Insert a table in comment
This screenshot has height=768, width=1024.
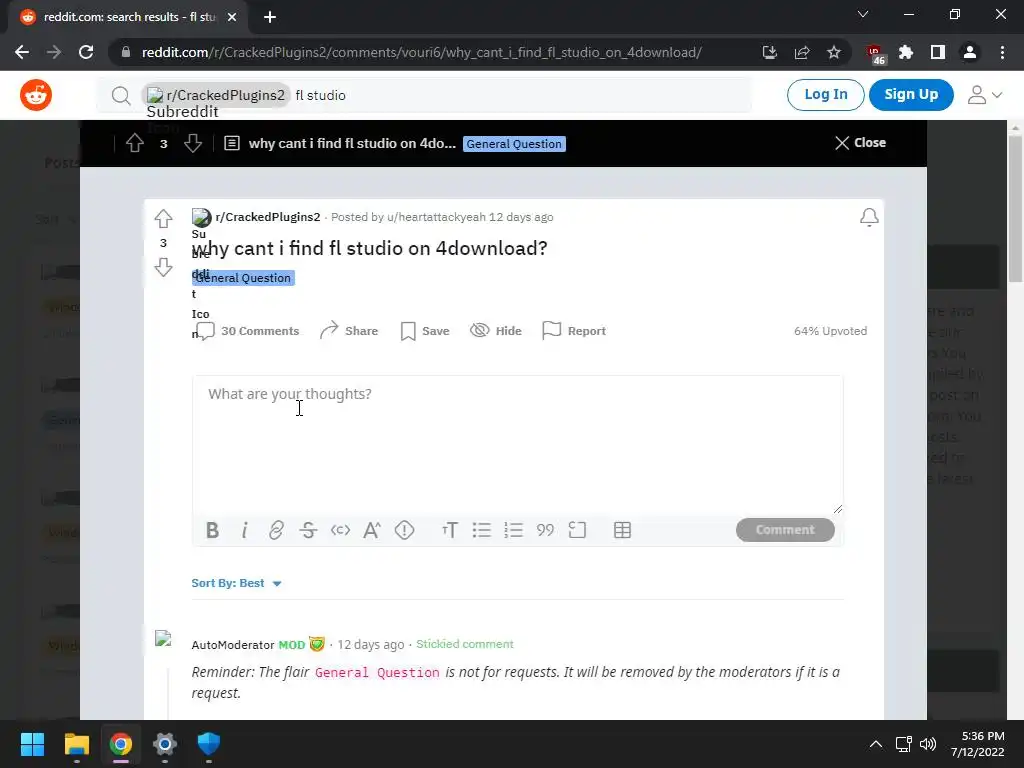click(x=622, y=530)
